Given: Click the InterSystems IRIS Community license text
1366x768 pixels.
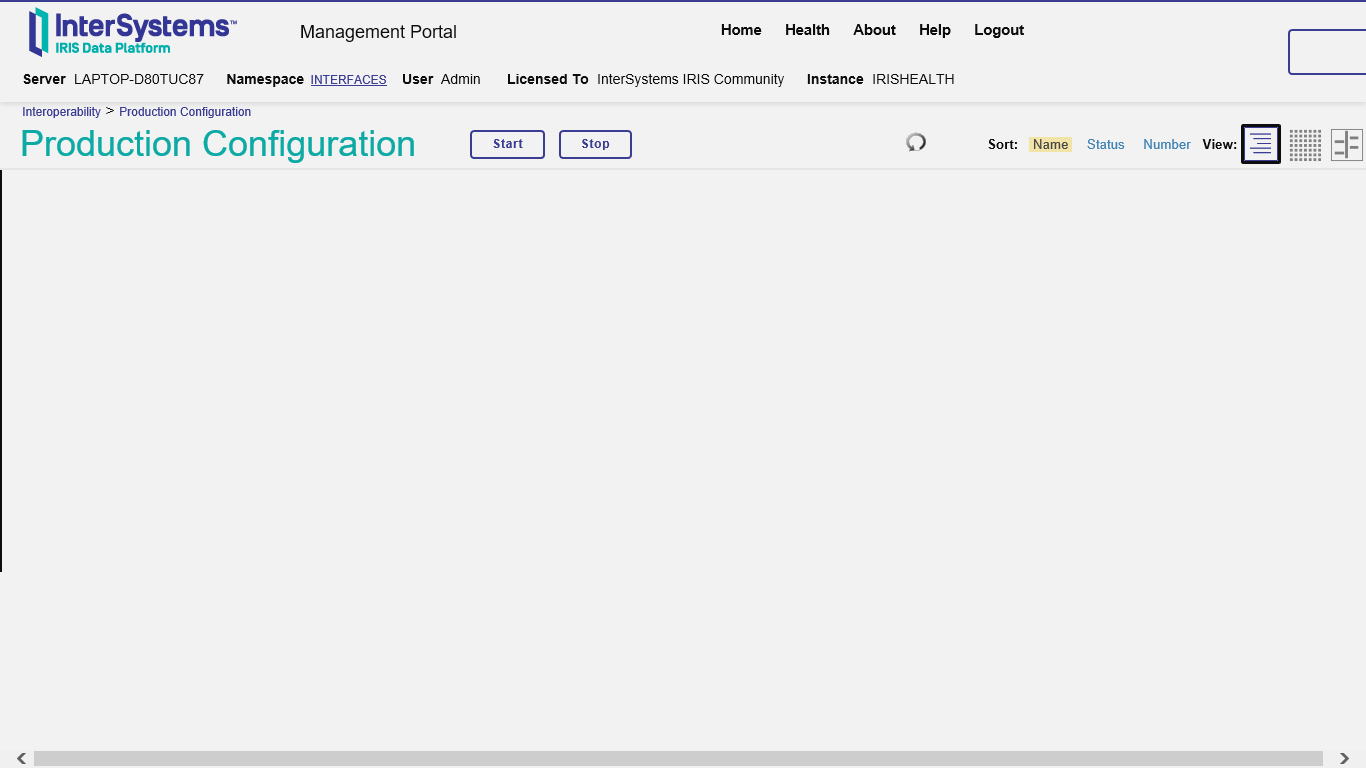Looking at the screenshot, I should point(691,79).
